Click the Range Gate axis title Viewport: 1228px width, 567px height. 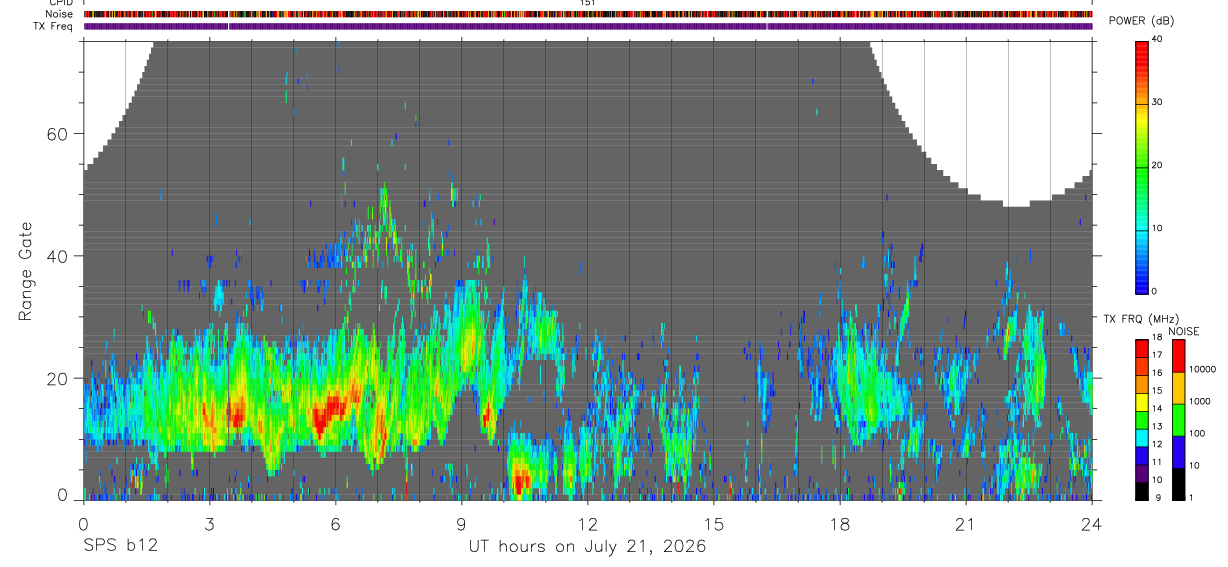pos(26,272)
